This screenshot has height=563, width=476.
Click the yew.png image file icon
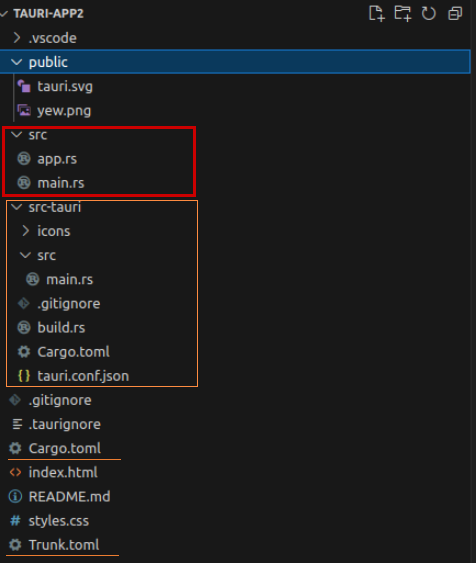24,110
